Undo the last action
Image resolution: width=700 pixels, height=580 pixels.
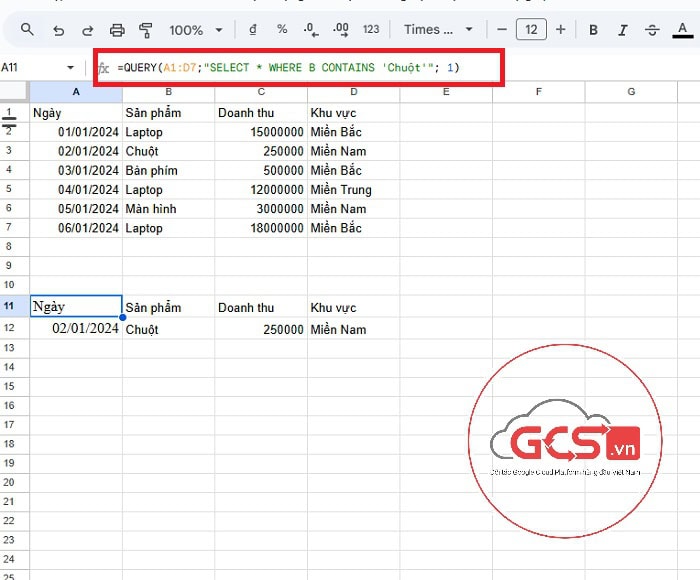coord(58,30)
